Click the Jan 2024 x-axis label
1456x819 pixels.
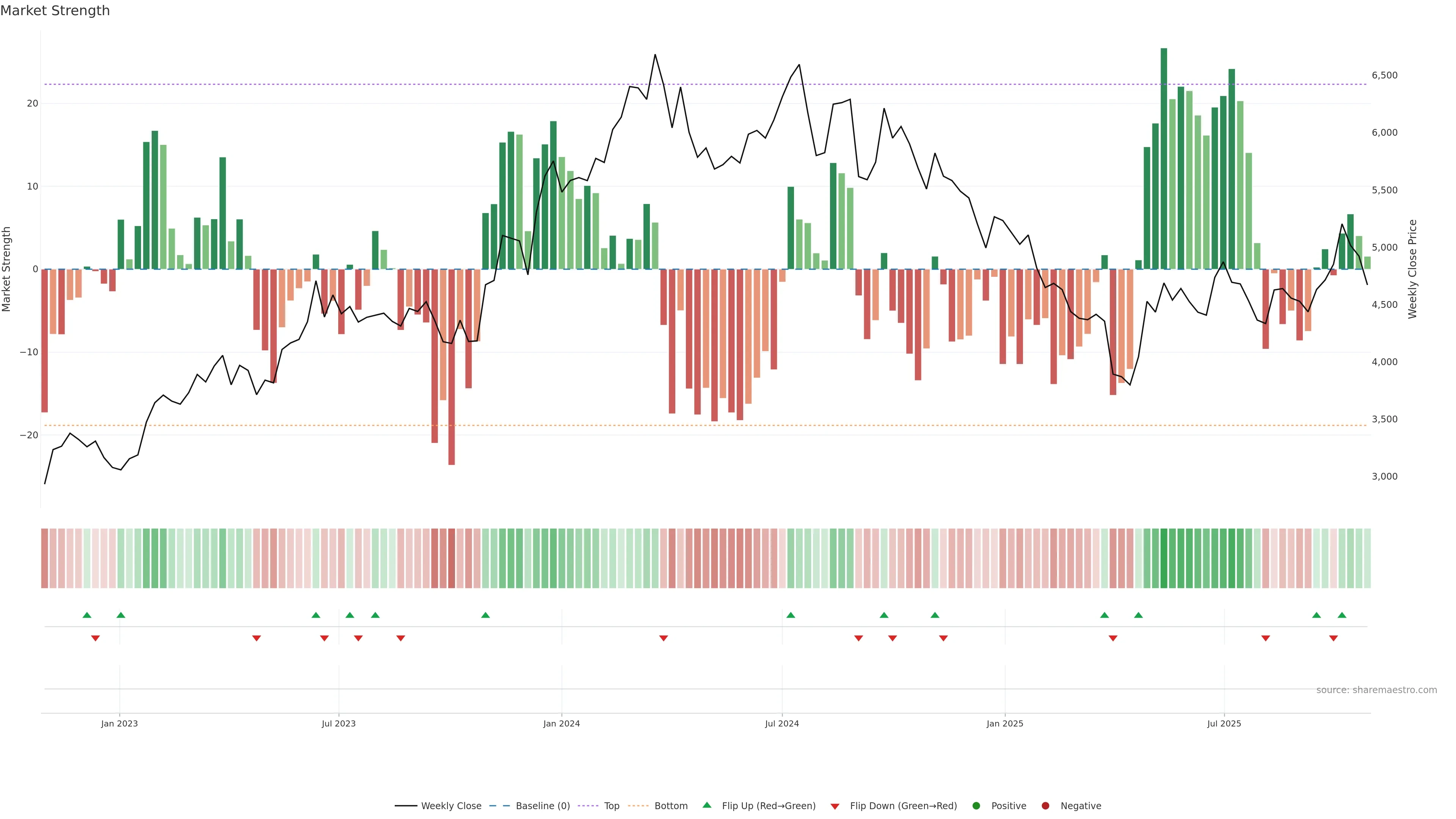click(x=561, y=723)
